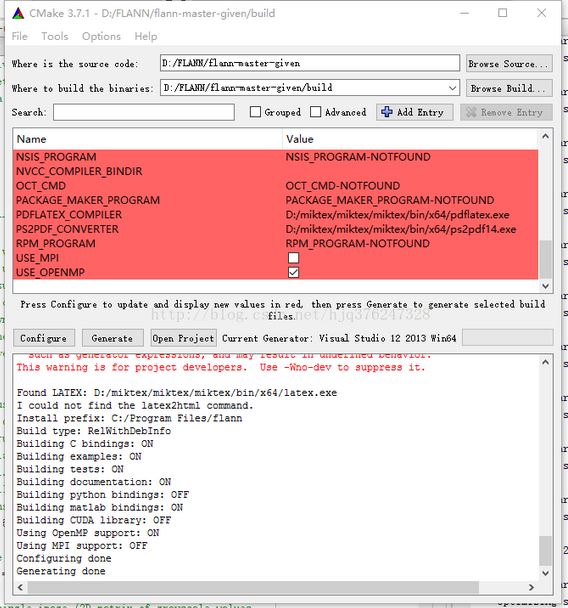Click the 'Building CUDA library: OFF' log line
This screenshot has height=608, width=568.
[93, 520]
